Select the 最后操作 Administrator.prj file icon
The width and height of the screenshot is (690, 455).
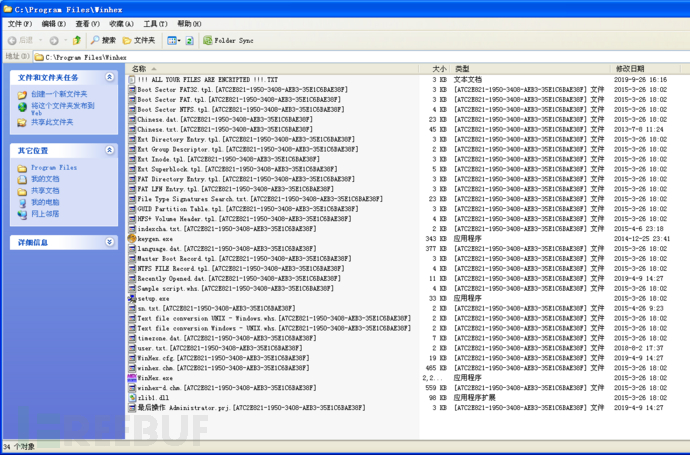132,408
